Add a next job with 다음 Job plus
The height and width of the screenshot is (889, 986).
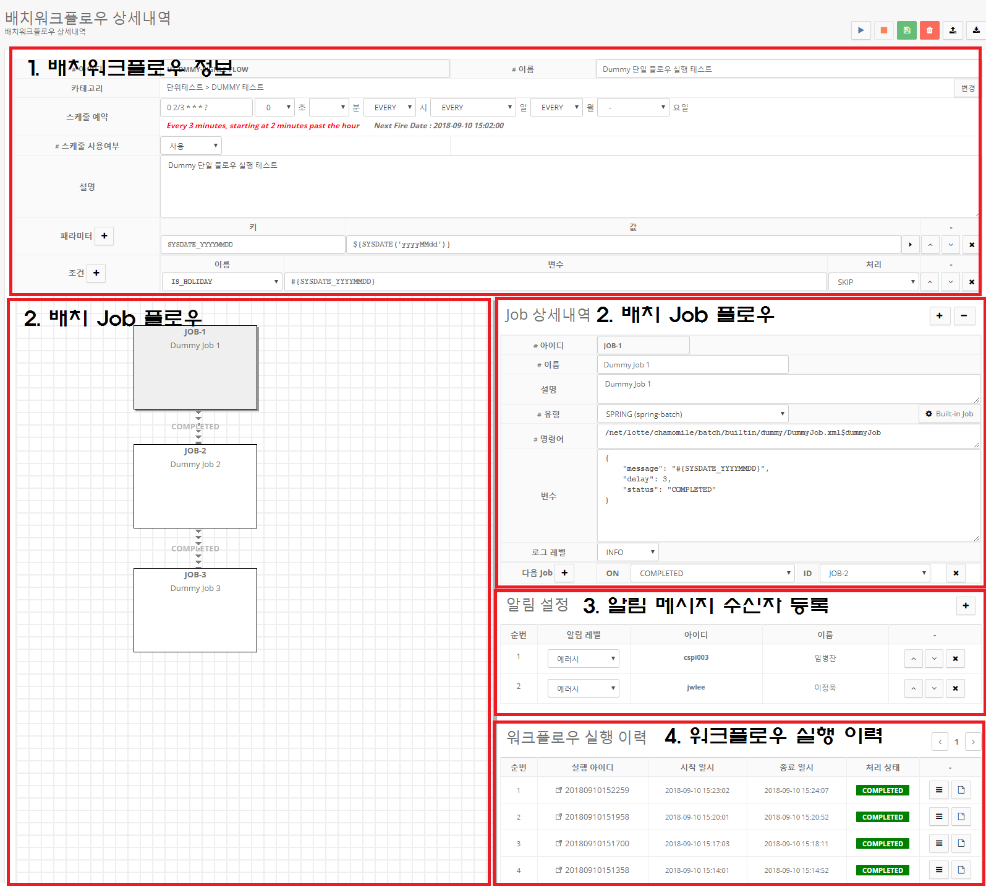[x=565, y=573]
